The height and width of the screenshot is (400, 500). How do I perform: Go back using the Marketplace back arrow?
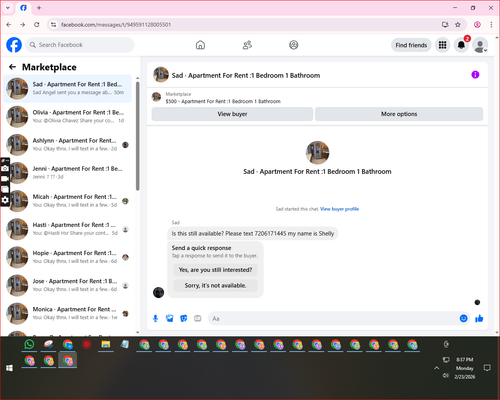click(12, 67)
